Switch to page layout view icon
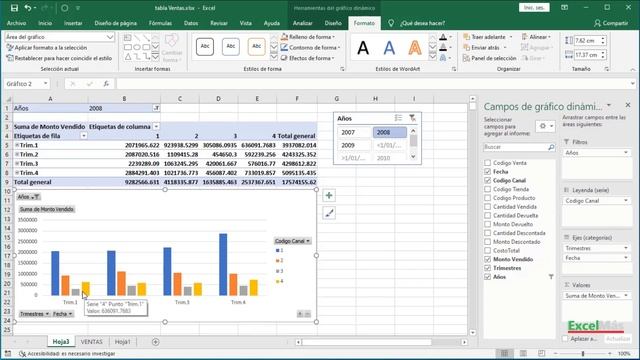The width and height of the screenshot is (640, 360). pos(523,353)
